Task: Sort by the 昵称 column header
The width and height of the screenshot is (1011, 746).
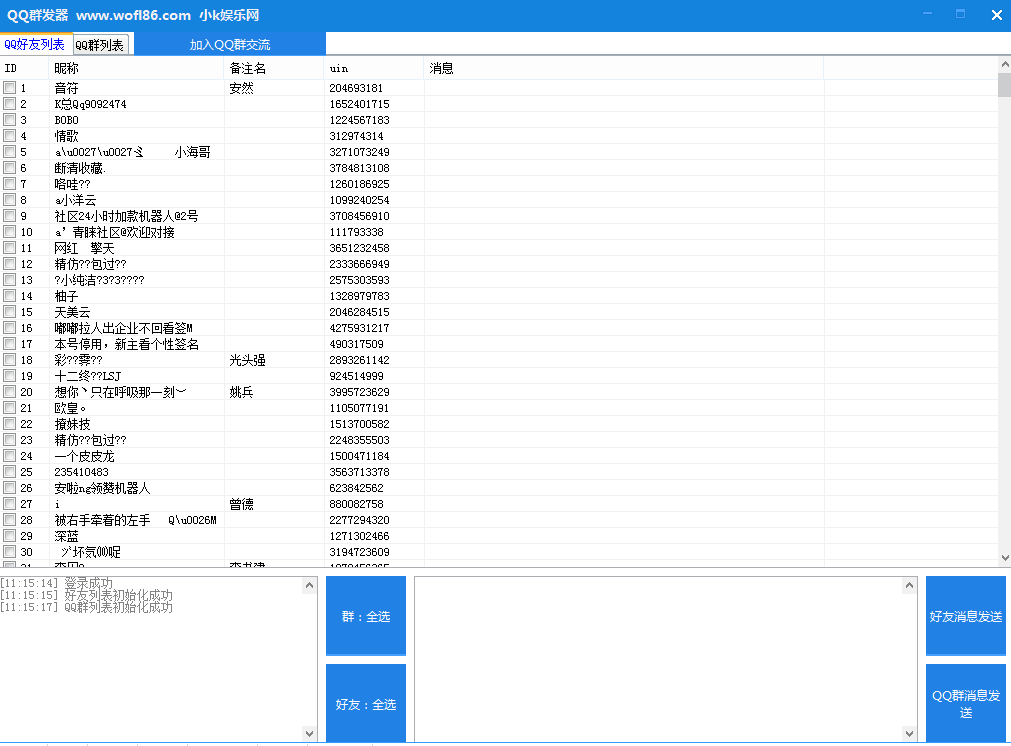Action: [x=136, y=68]
